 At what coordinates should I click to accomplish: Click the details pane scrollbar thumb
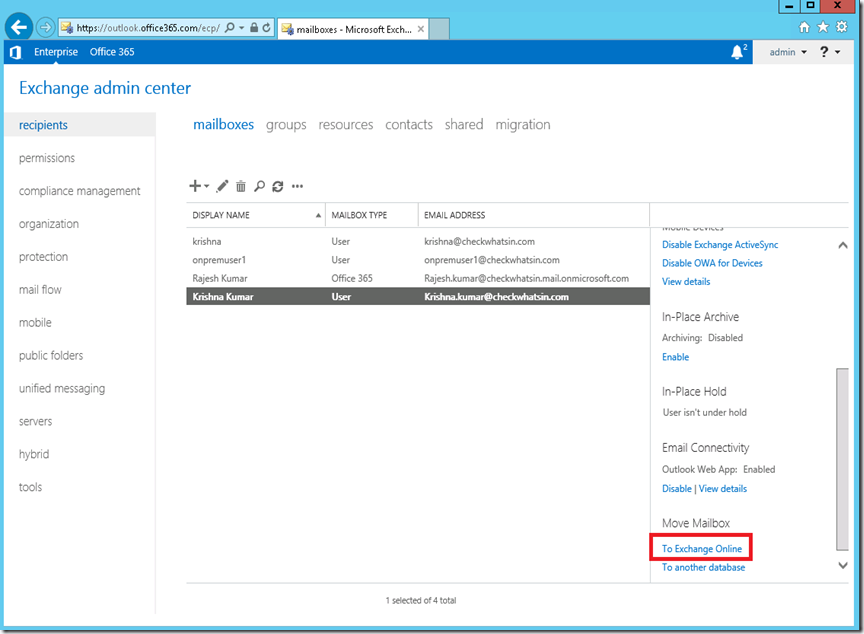click(842, 459)
